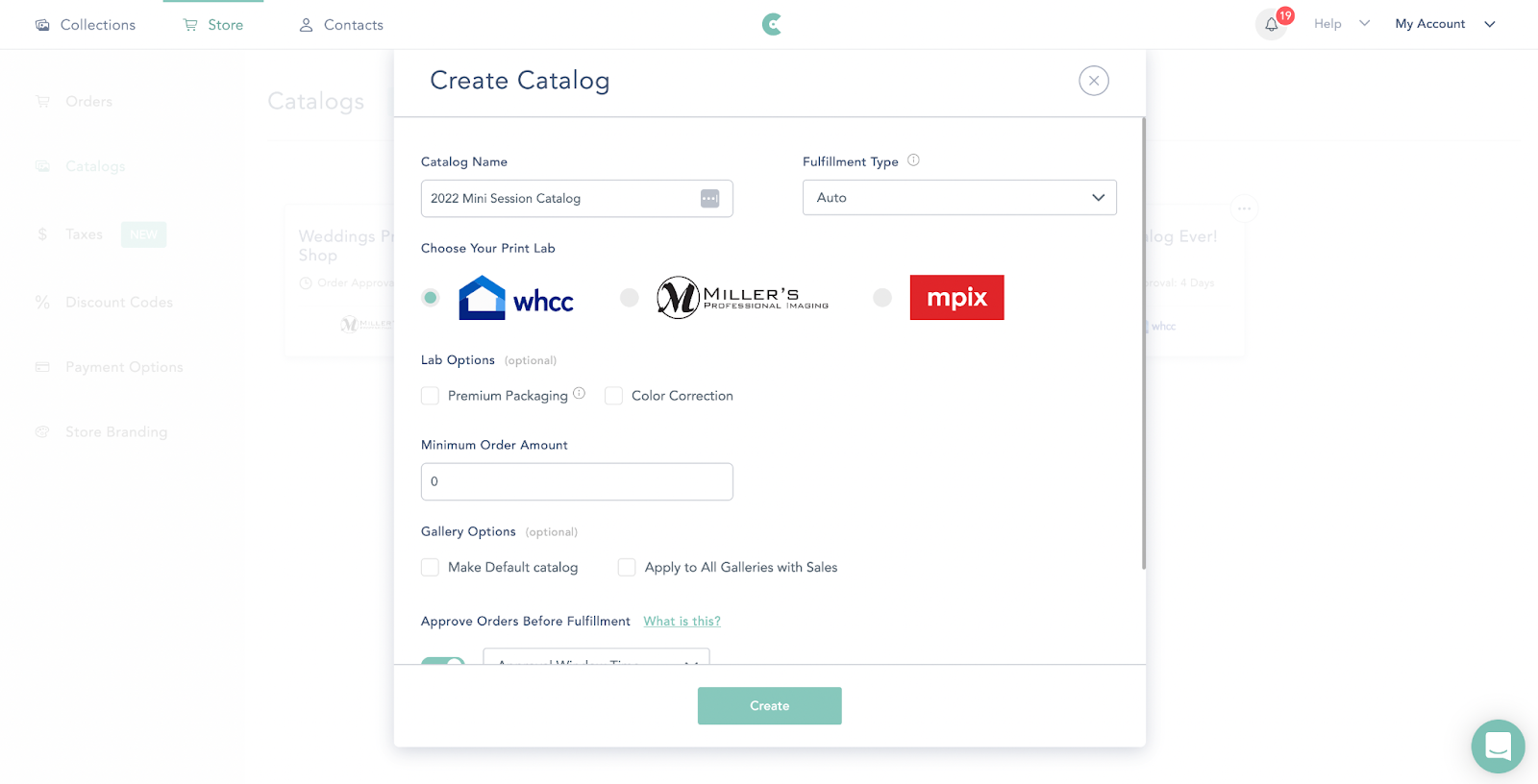
Task: Click the whcc lab logo
Action: pos(516,298)
